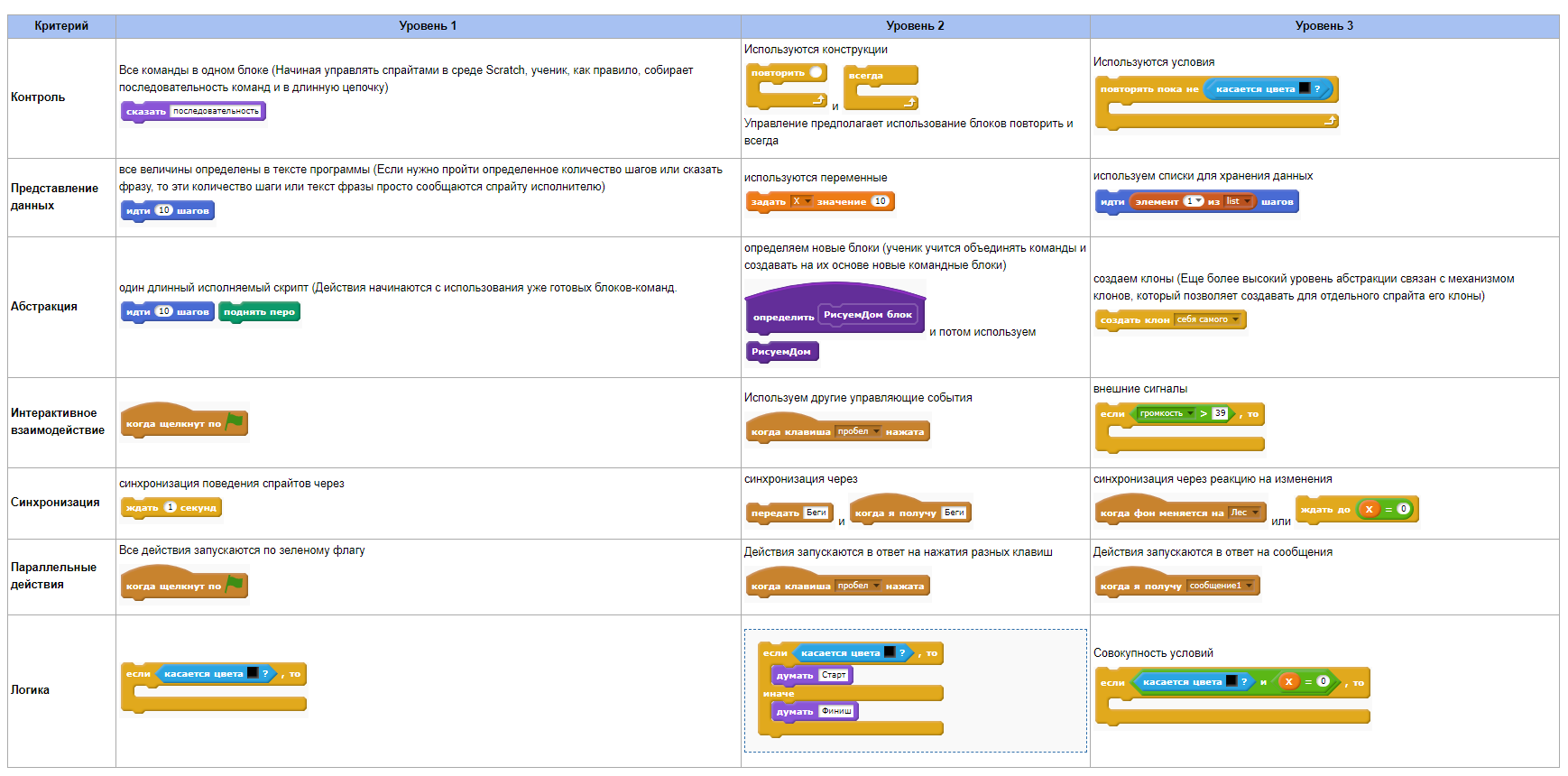Screen dimensions: 1568x776
Task: Click the loop arrow on the повторить block
Action: click(x=818, y=99)
